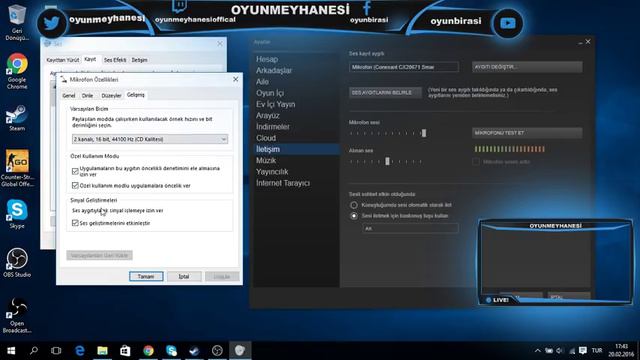
Task: Switch to Steam on the taskbar
Action: click(x=194, y=351)
